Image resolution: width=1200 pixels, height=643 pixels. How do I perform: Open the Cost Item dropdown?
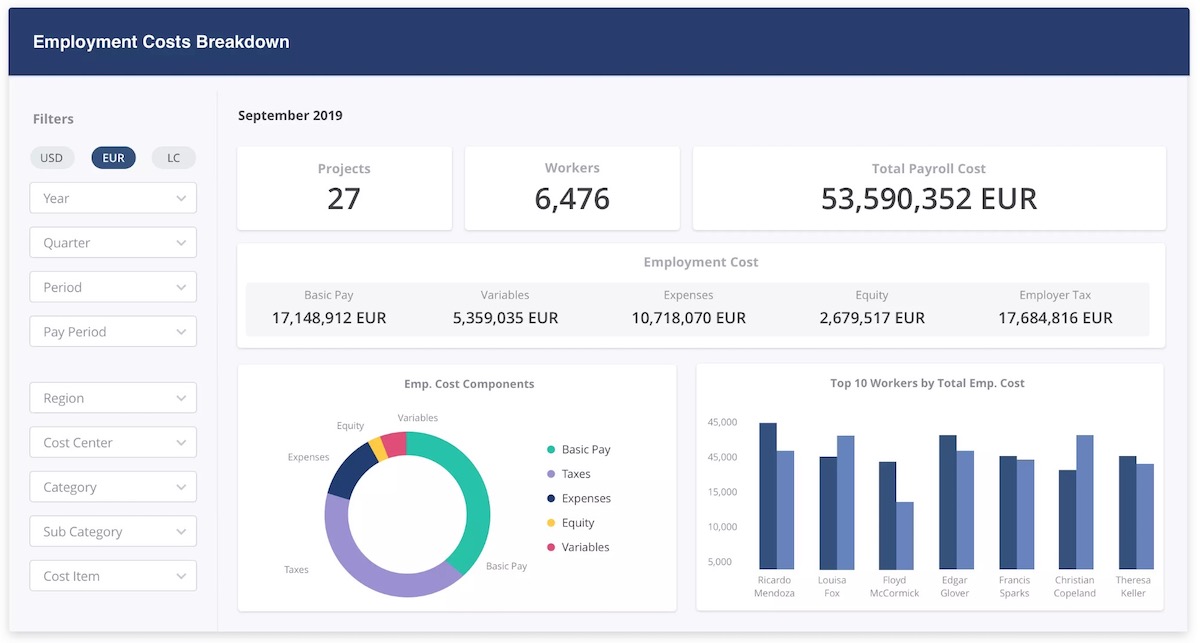[x=113, y=575]
